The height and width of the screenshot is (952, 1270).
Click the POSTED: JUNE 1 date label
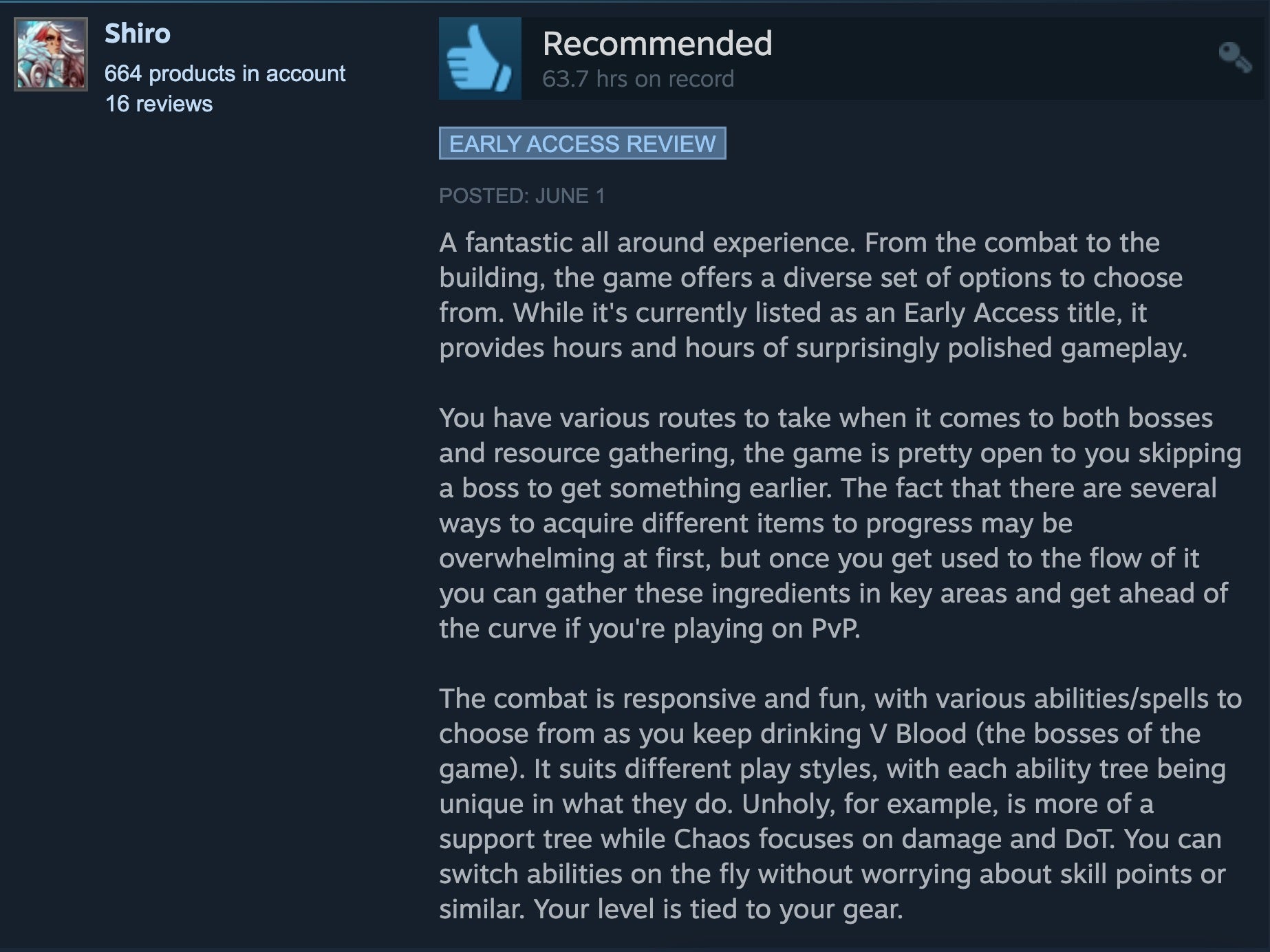coord(523,195)
